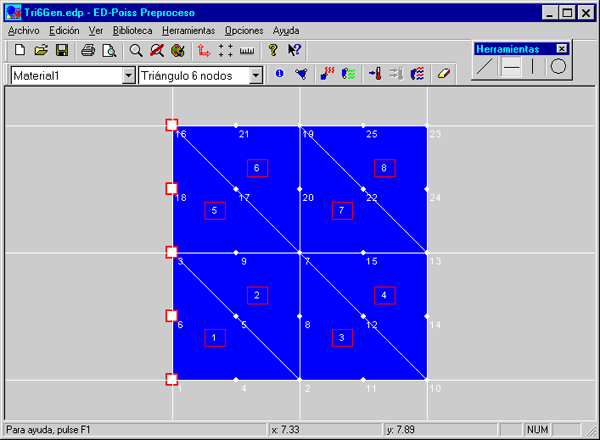This screenshot has width=600, height=440.
Task: Open a file with the folder icon
Action: coord(41,50)
